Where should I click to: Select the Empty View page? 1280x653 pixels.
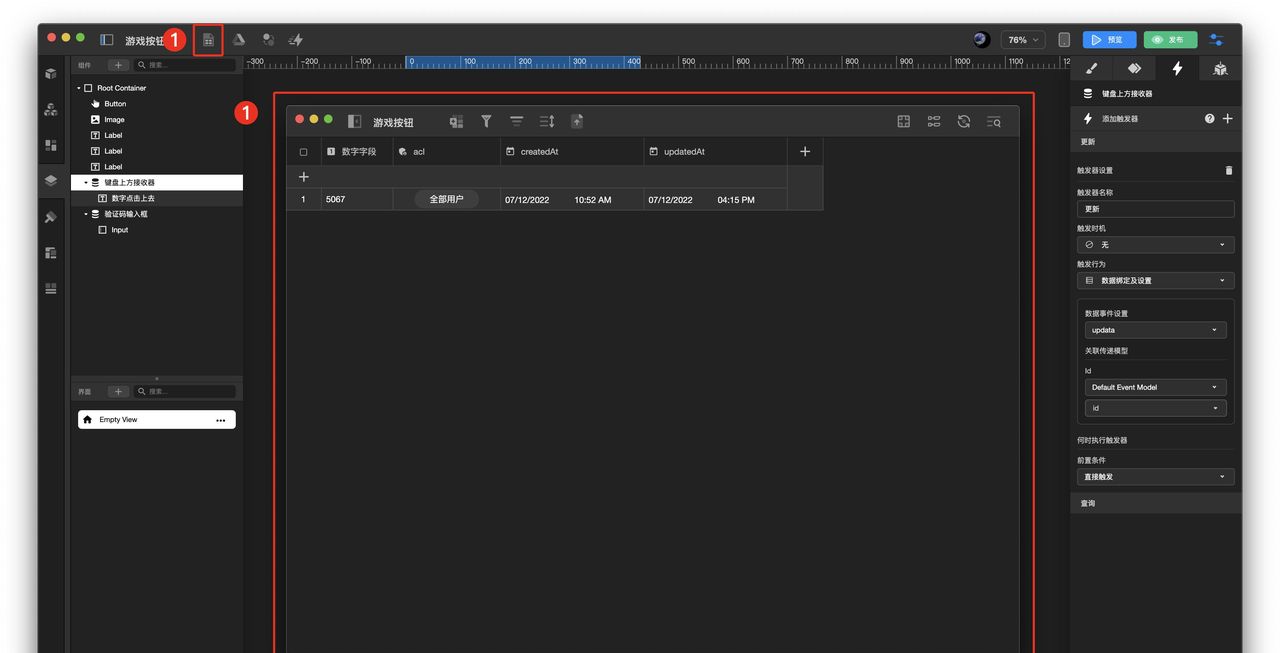[157, 420]
